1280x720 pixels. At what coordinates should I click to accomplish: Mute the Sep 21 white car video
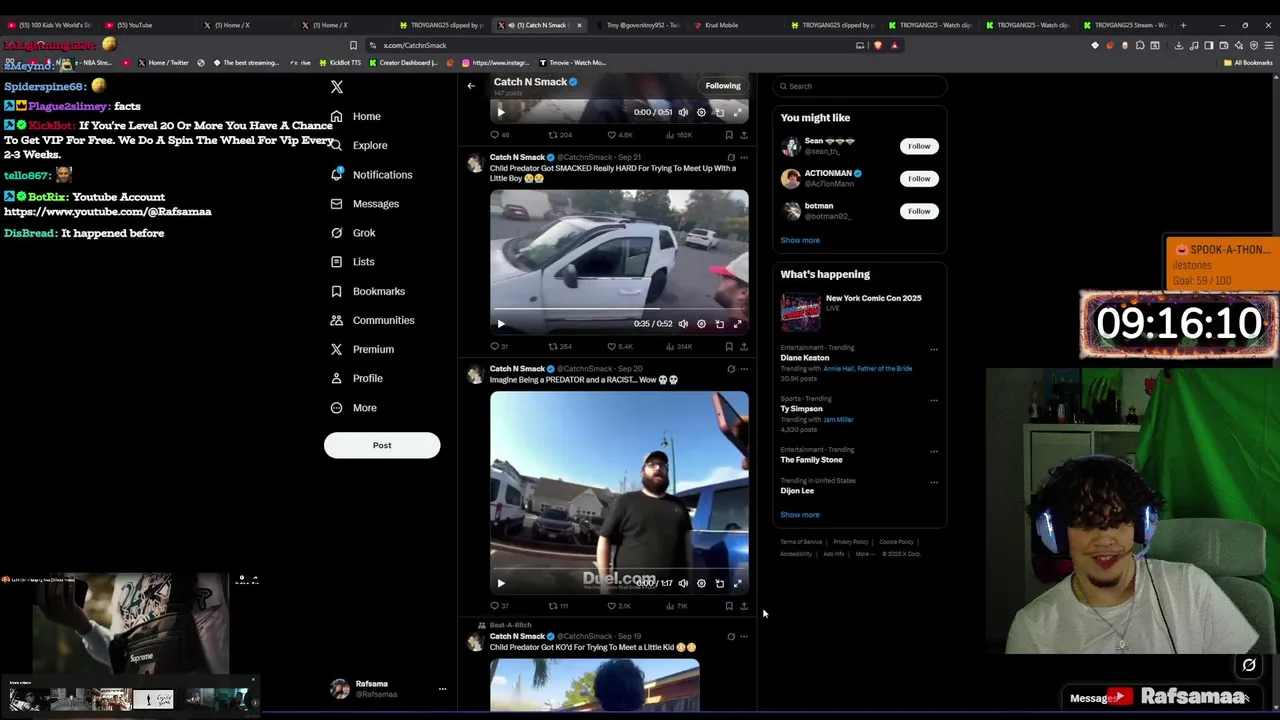click(683, 324)
